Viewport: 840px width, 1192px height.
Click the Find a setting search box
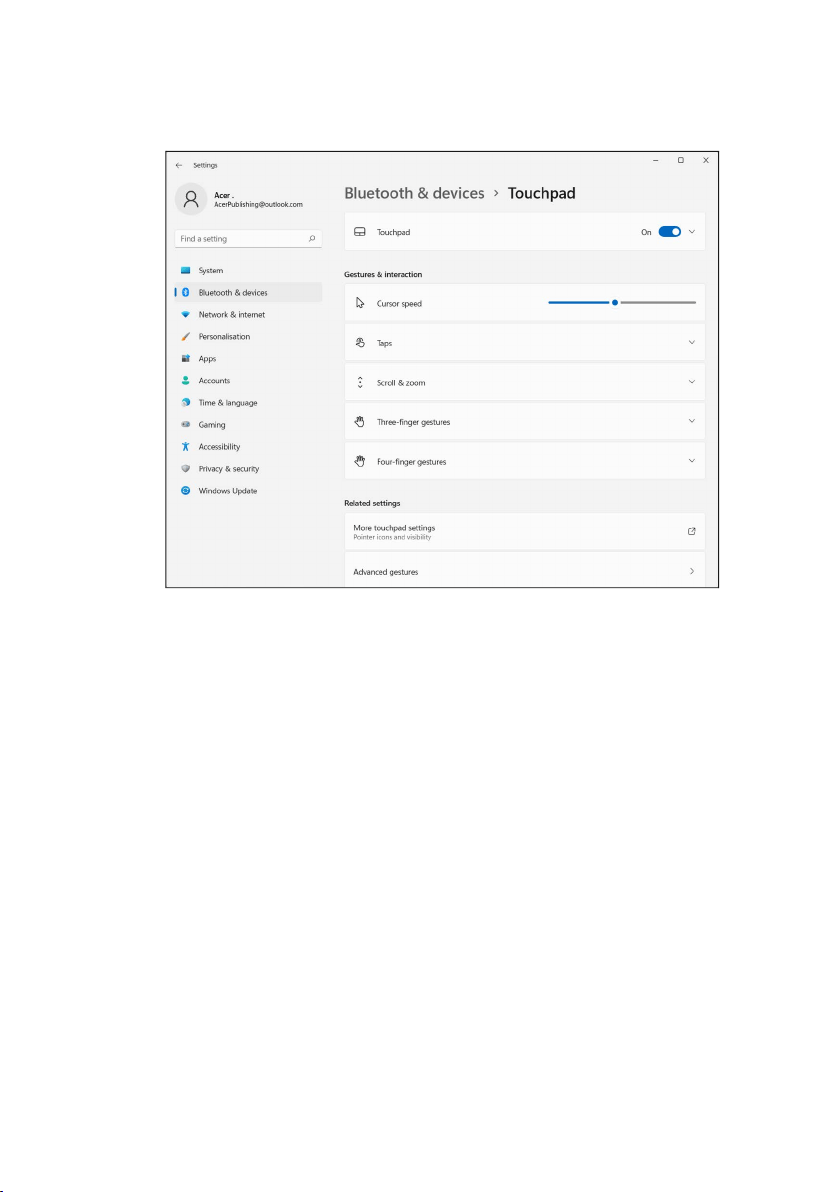tap(249, 239)
